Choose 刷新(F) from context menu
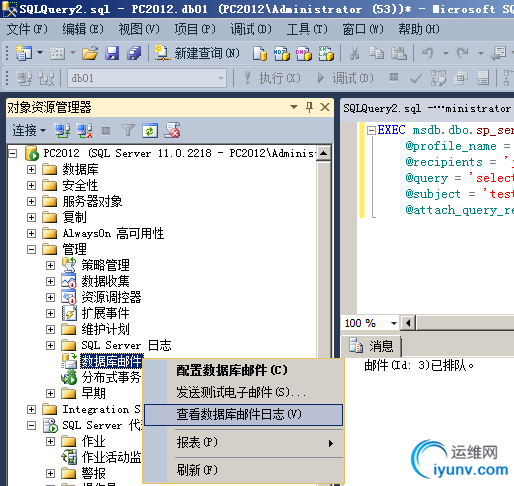This screenshot has height=486, width=514. click(x=243, y=470)
